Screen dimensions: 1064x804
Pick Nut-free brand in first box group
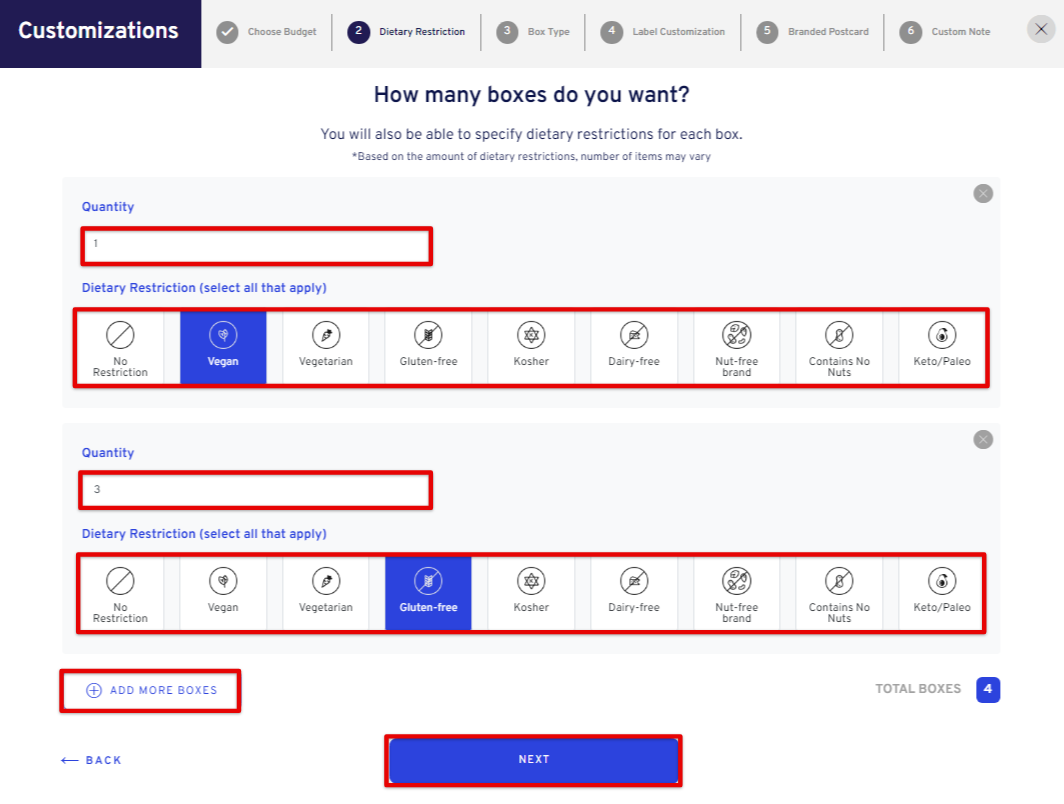click(x=736, y=347)
